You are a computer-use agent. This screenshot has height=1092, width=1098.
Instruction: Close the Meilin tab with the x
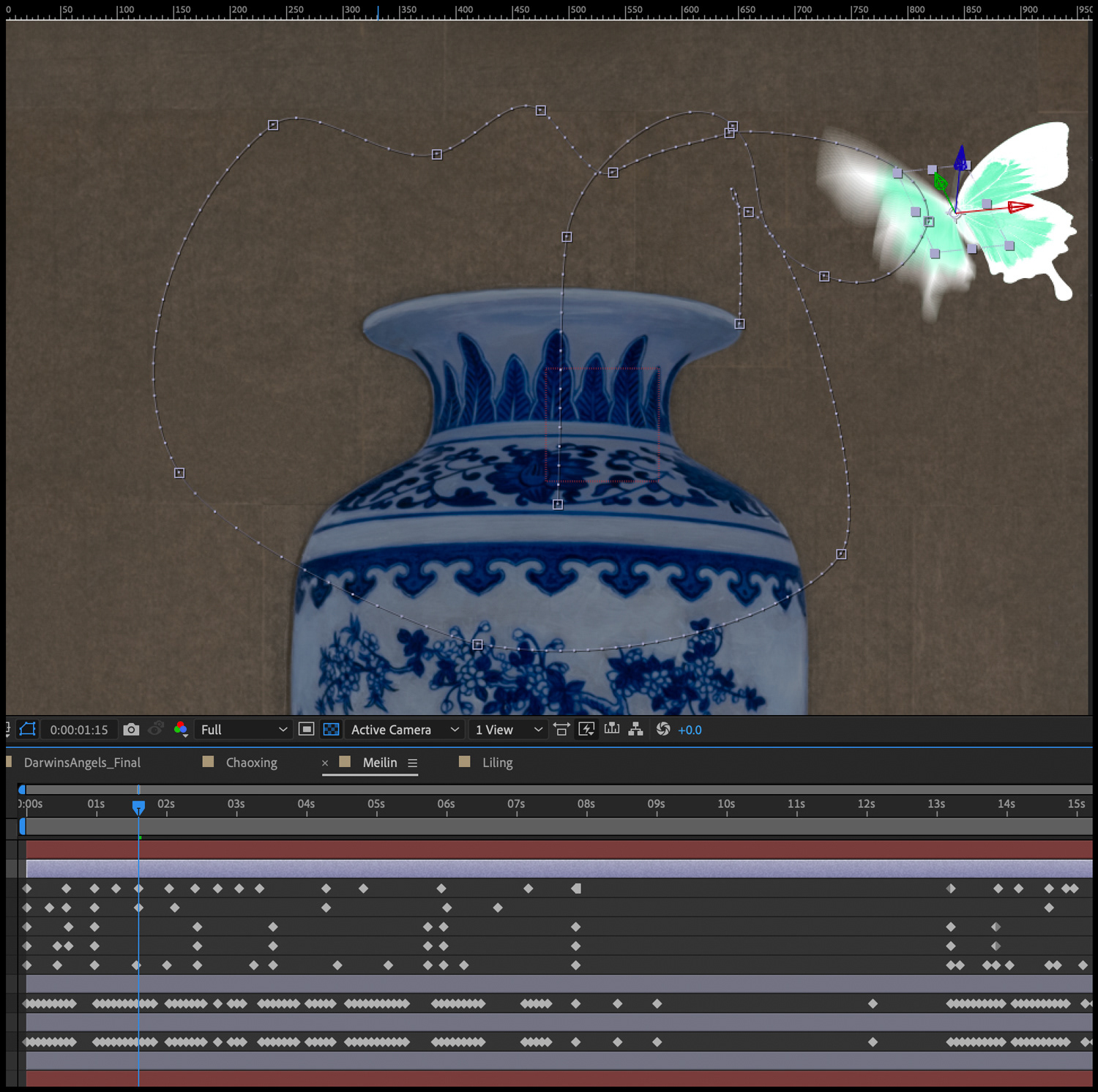325,763
